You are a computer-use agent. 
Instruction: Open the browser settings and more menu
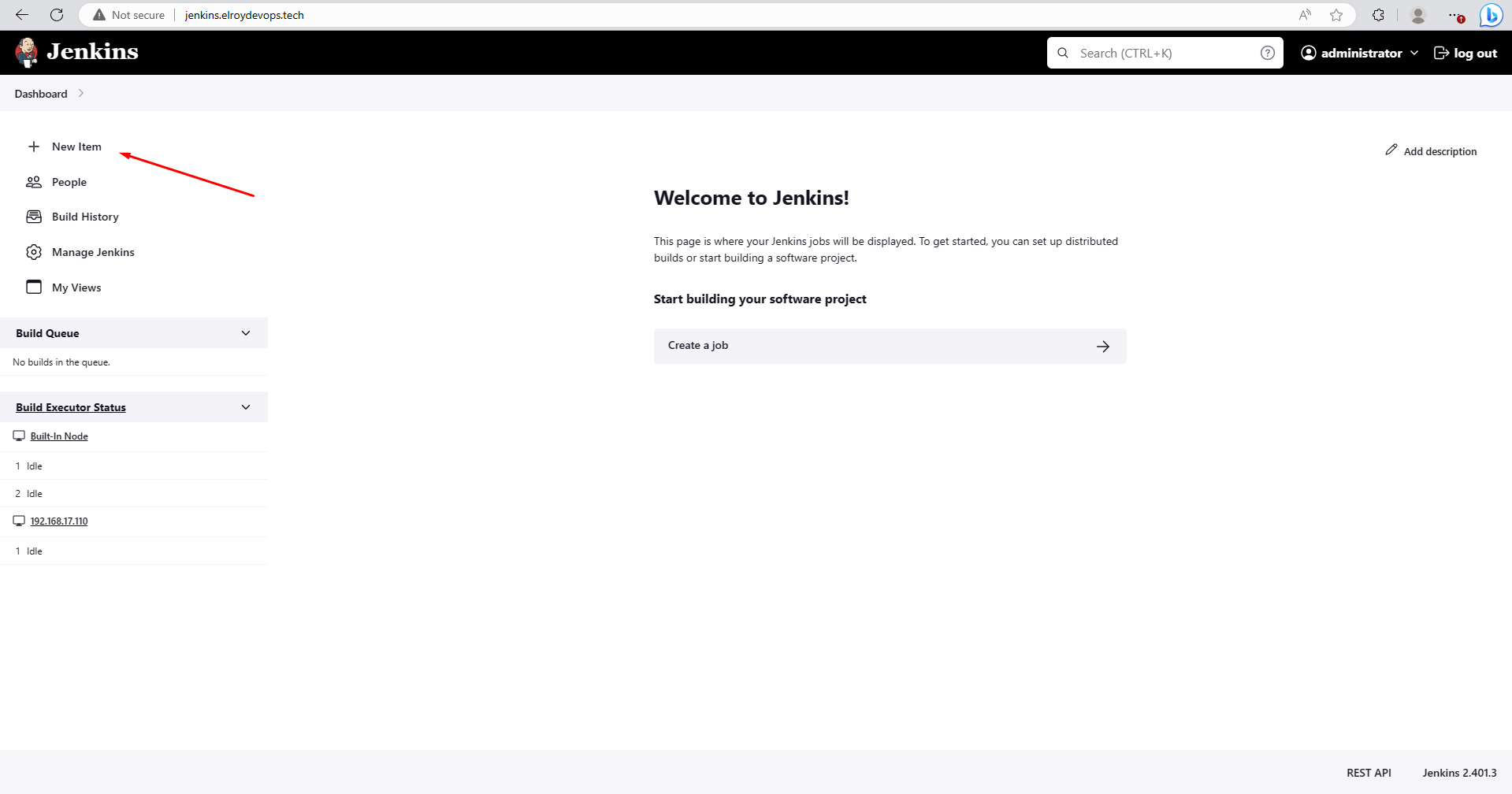(x=1456, y=15)
